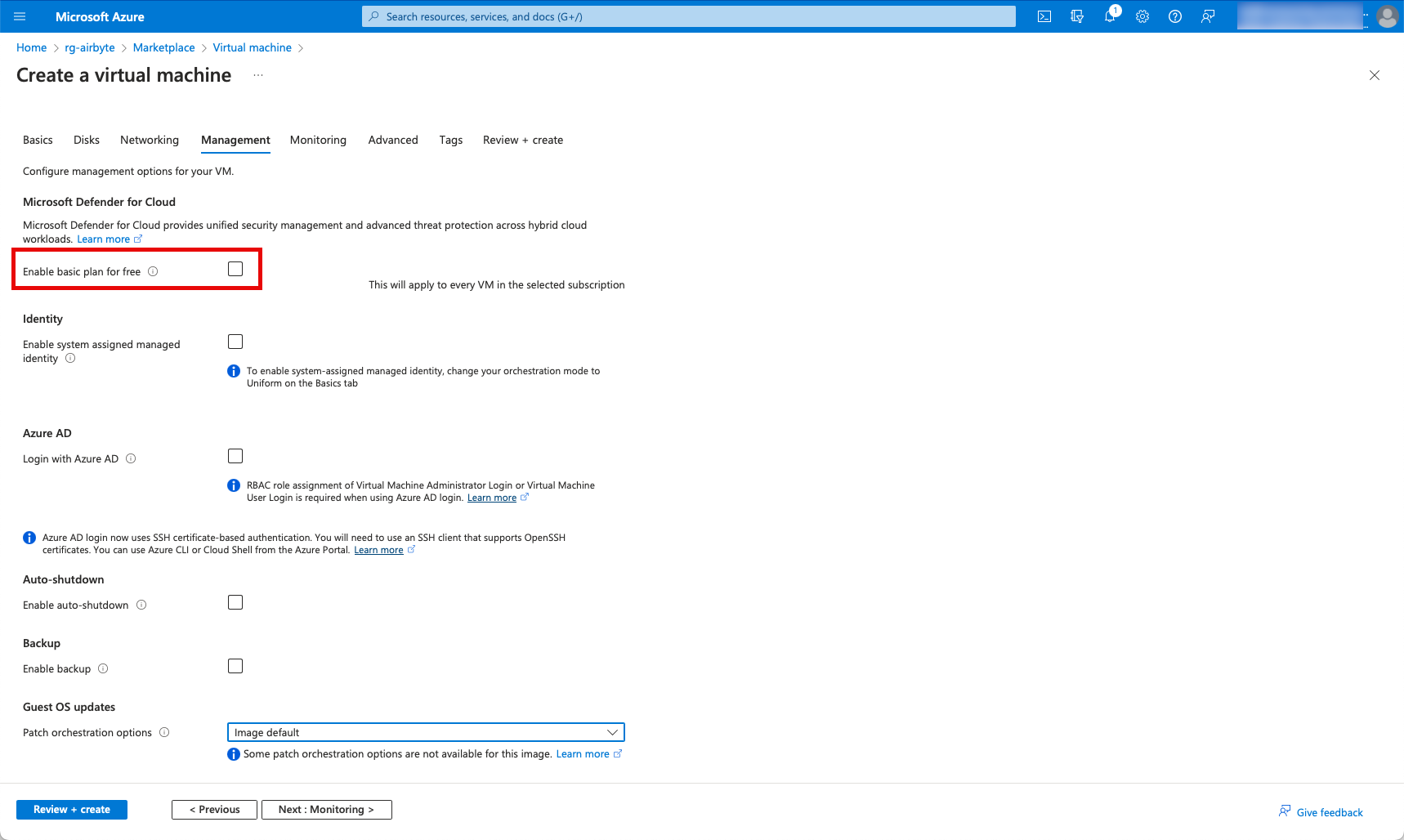
Task: Open the hamburger portal menu
Action: click(x=20, y=16)
